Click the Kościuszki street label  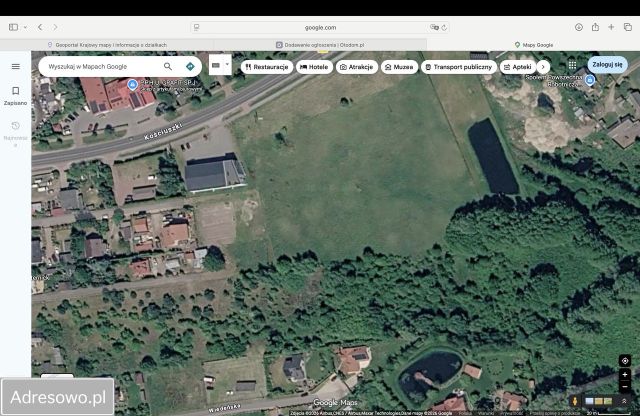point(163,131)
